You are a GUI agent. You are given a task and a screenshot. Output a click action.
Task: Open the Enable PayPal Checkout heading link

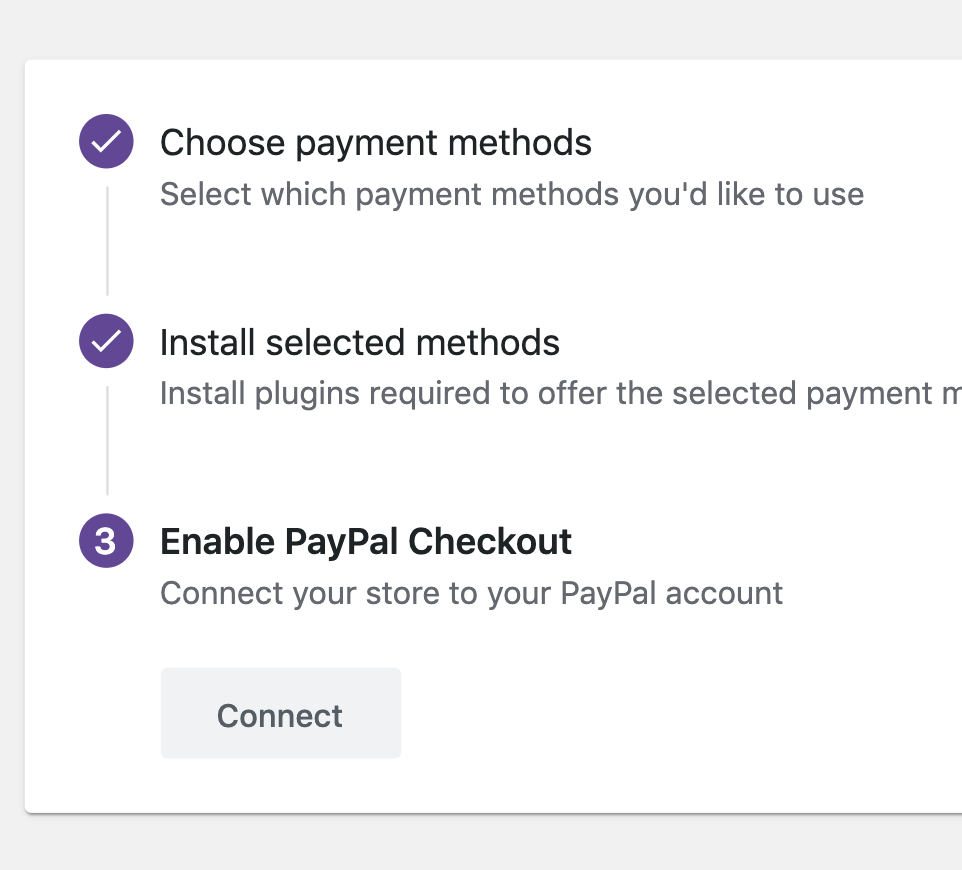click(365, 540)
